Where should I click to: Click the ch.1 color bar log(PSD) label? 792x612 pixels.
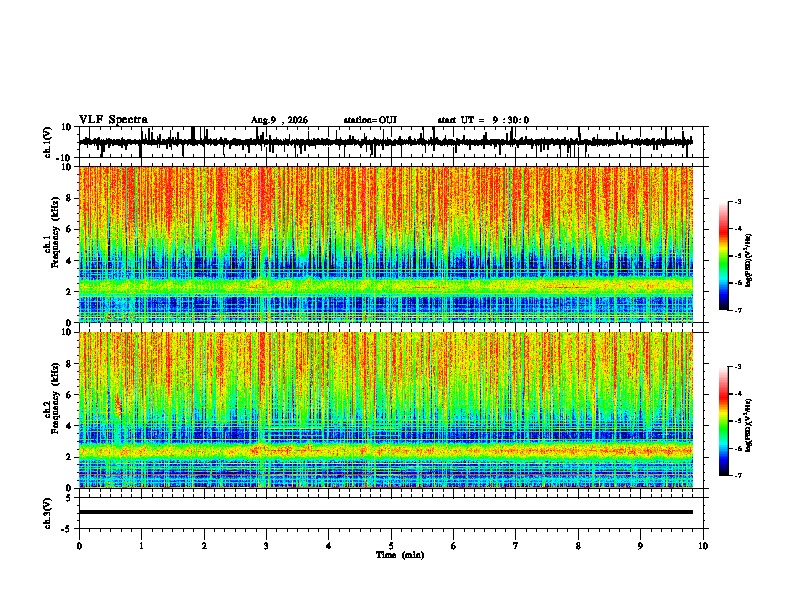749,260
